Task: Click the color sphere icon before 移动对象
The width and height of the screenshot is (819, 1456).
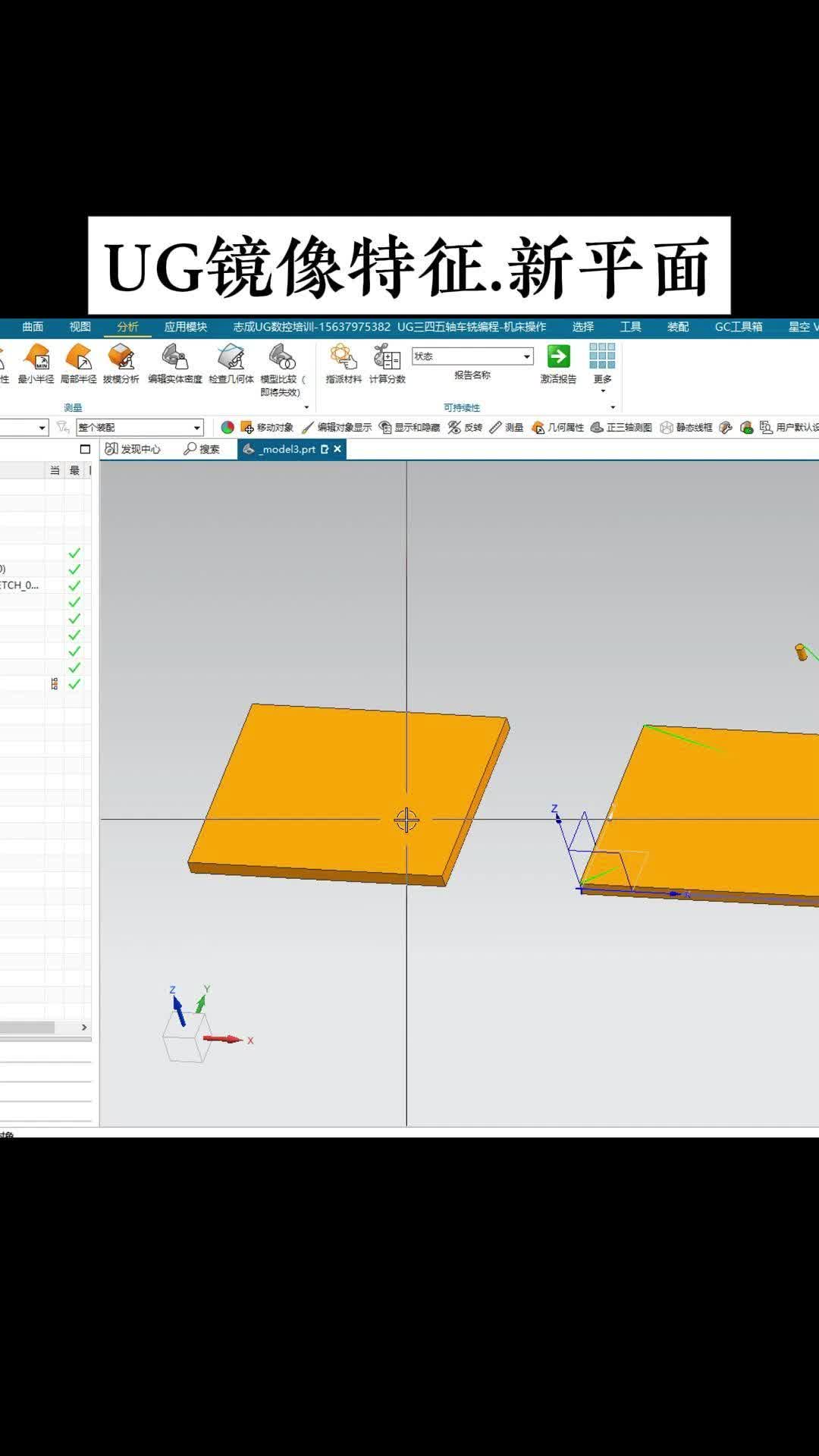Action: point(227,428)
